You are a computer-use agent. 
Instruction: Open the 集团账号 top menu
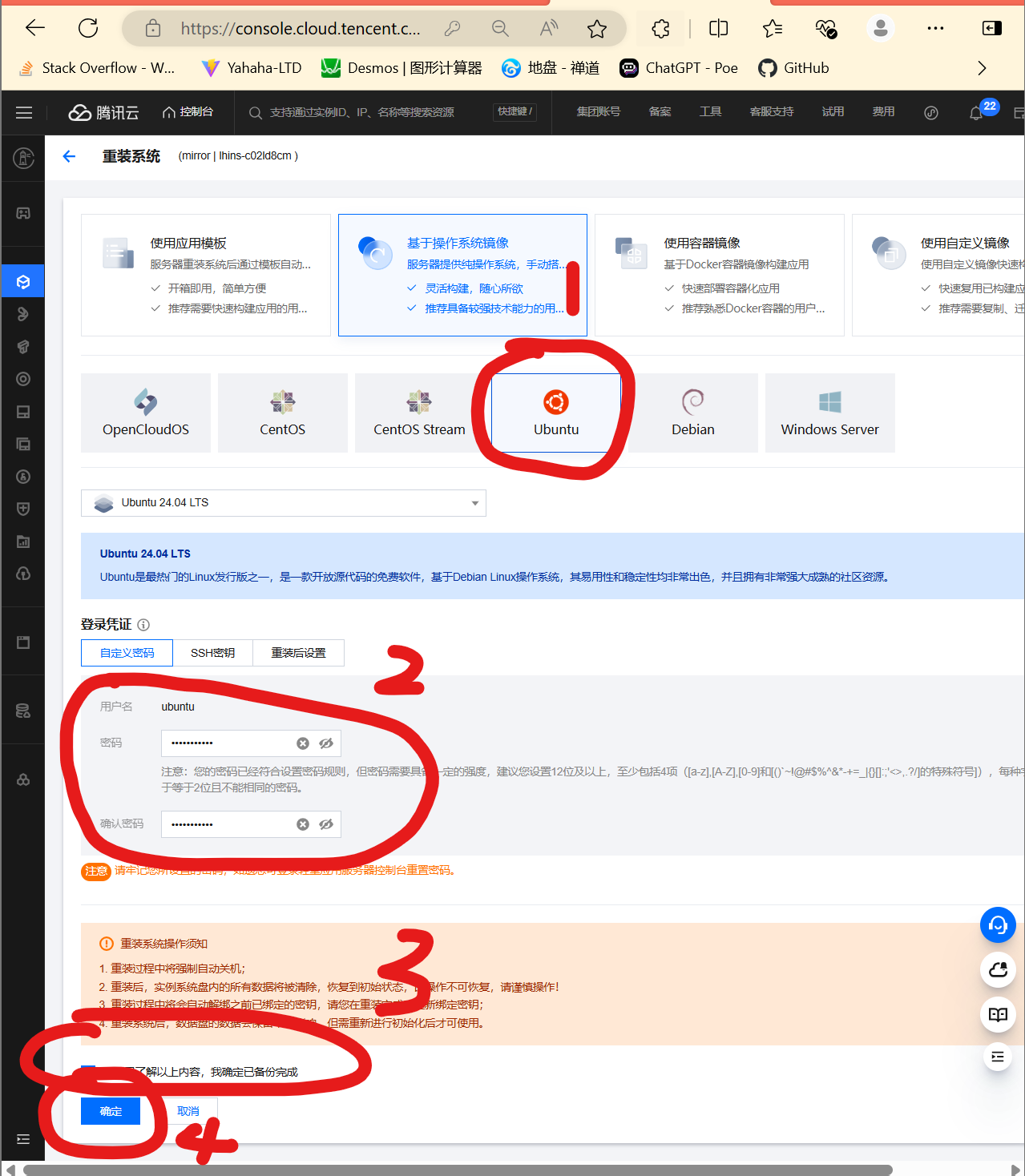click(599, 112)
